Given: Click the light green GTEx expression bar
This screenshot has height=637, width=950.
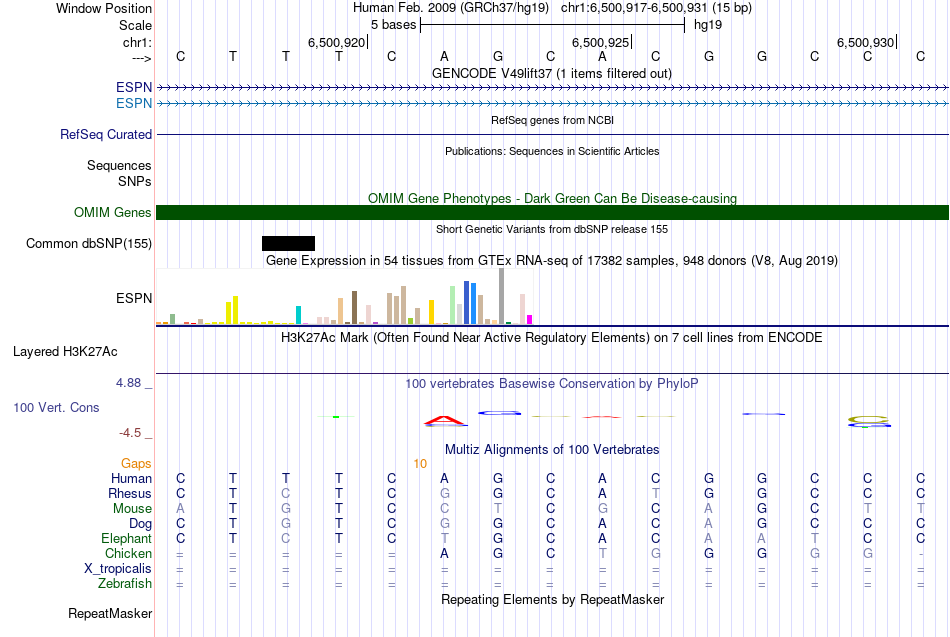Looking at the screenshot, I should pyautogui.click(x=453, y=305).
